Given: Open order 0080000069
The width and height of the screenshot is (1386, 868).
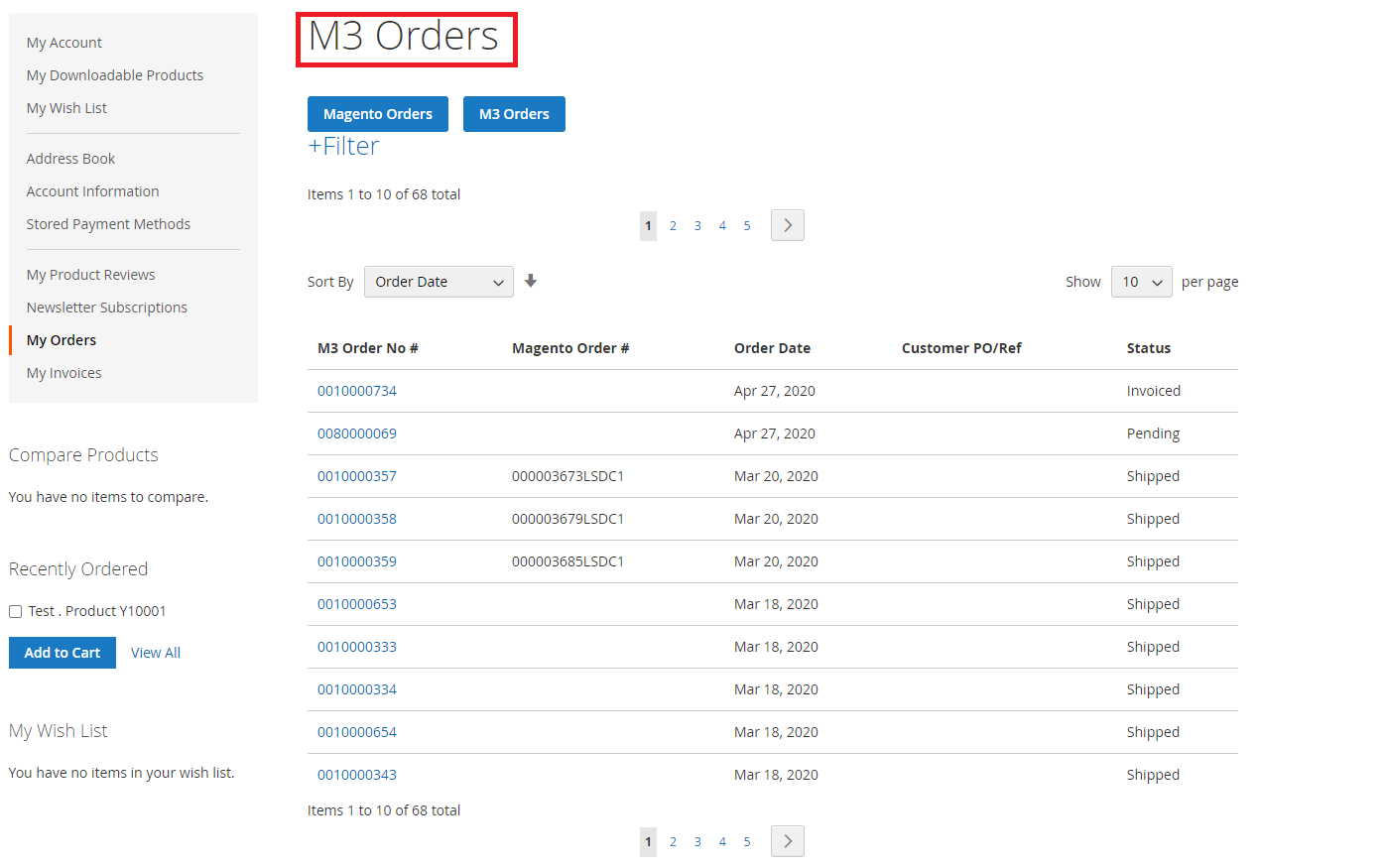Looking at the screenshot, I should (357, 434).
